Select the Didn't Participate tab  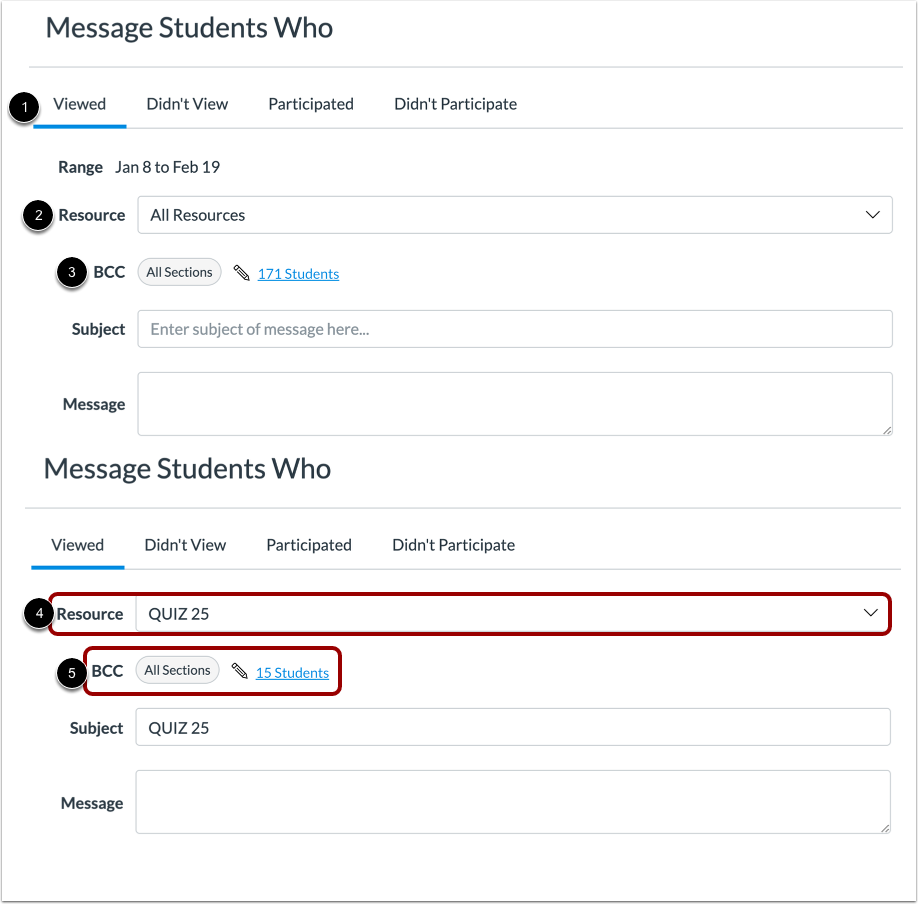(x=455, y=104)
